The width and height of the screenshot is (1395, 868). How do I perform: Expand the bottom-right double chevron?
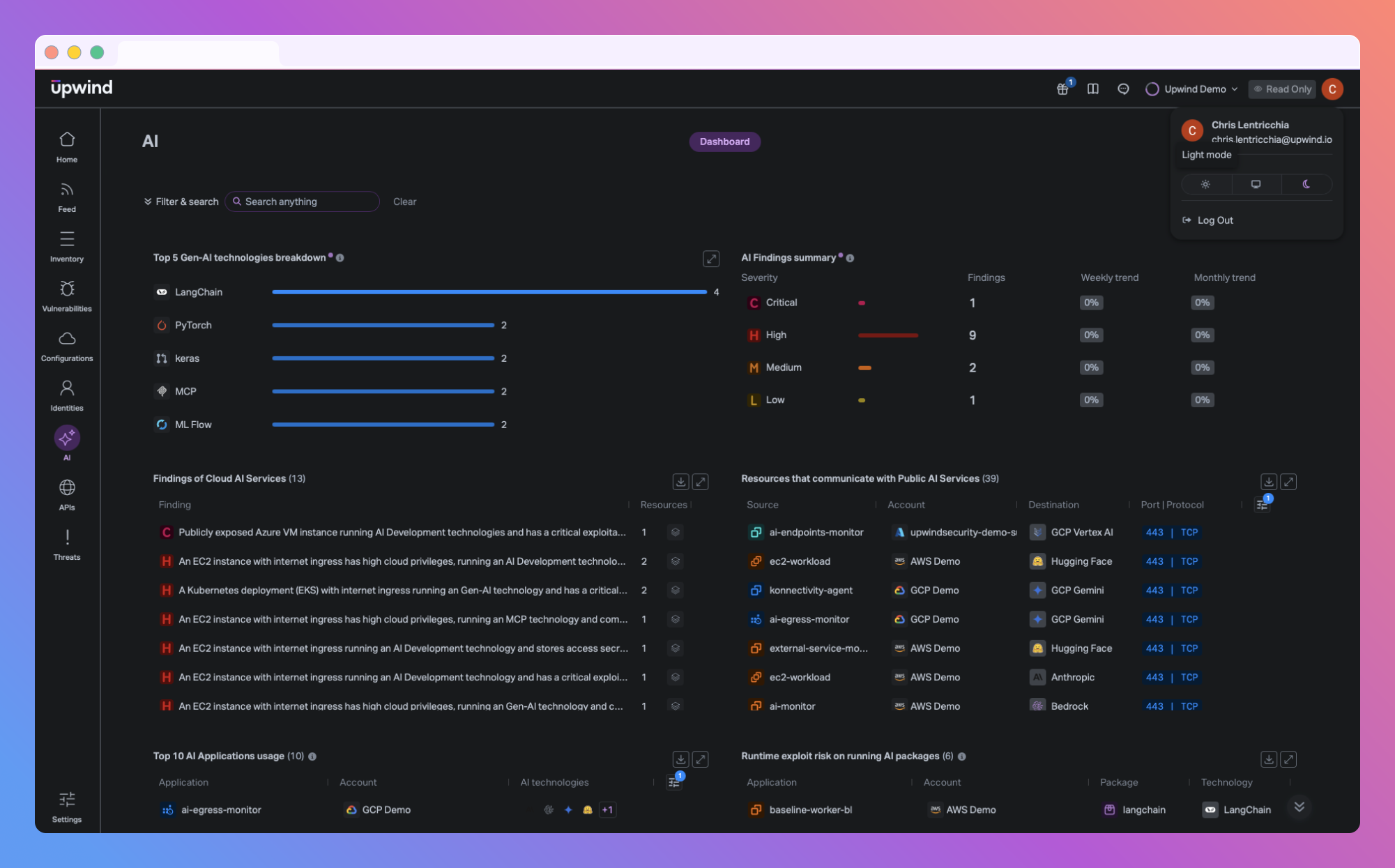(x=1299, y=807)
